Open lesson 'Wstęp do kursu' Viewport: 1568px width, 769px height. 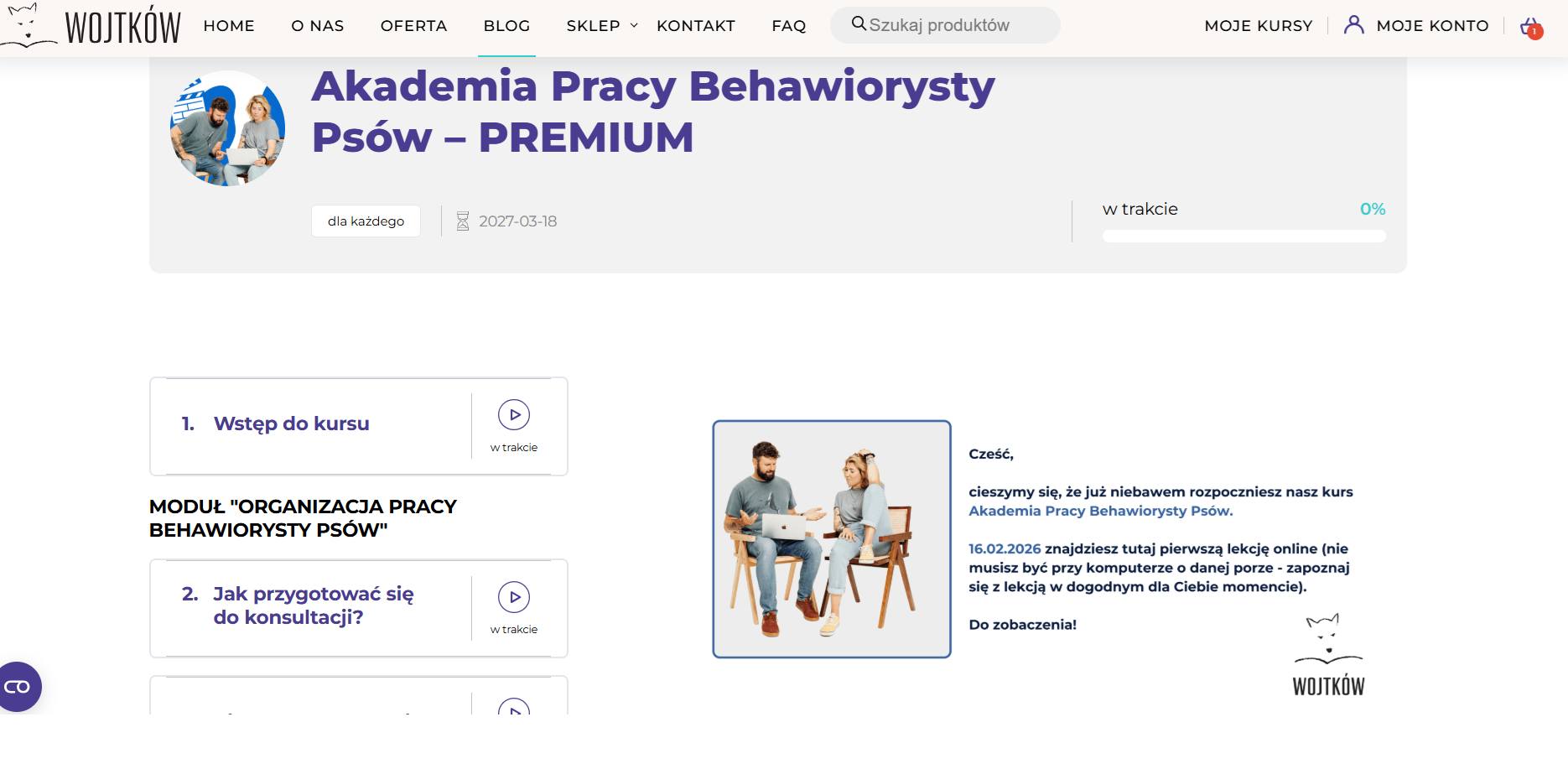point(291,423)
